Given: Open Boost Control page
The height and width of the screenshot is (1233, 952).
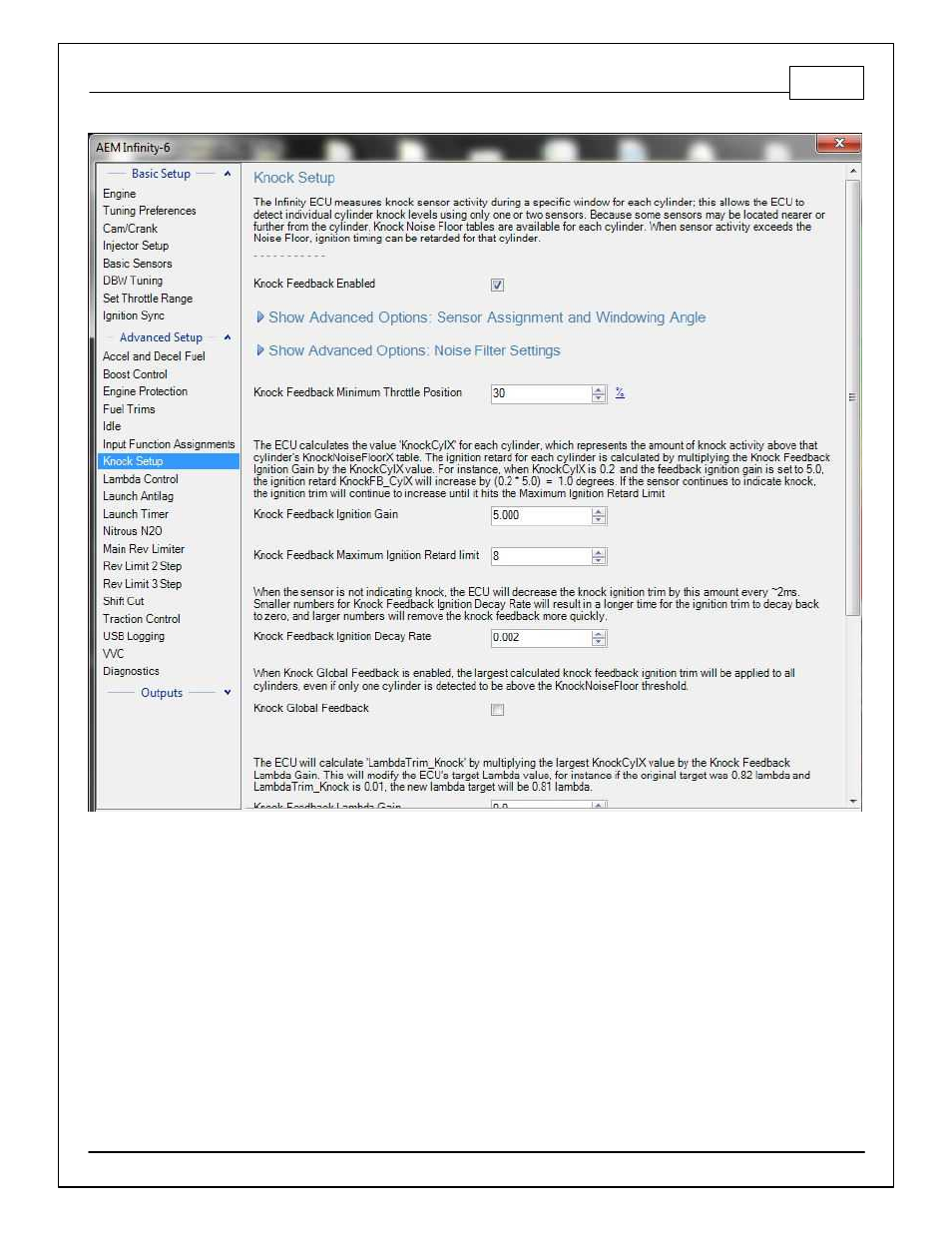Looking at the screenshot, I should tap(135, 374).
